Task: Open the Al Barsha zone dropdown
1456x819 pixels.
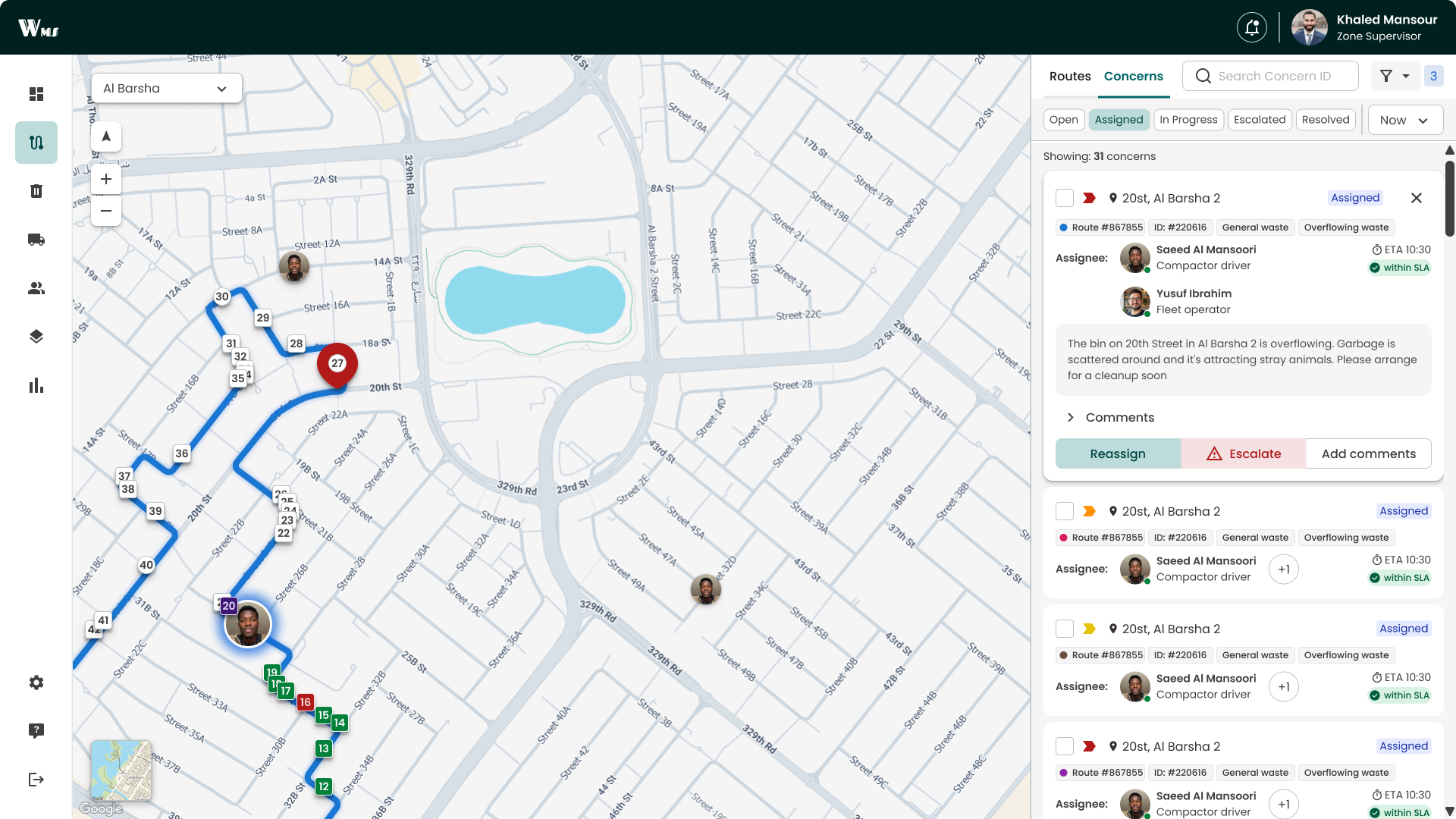Action: [x=166, y=89]
